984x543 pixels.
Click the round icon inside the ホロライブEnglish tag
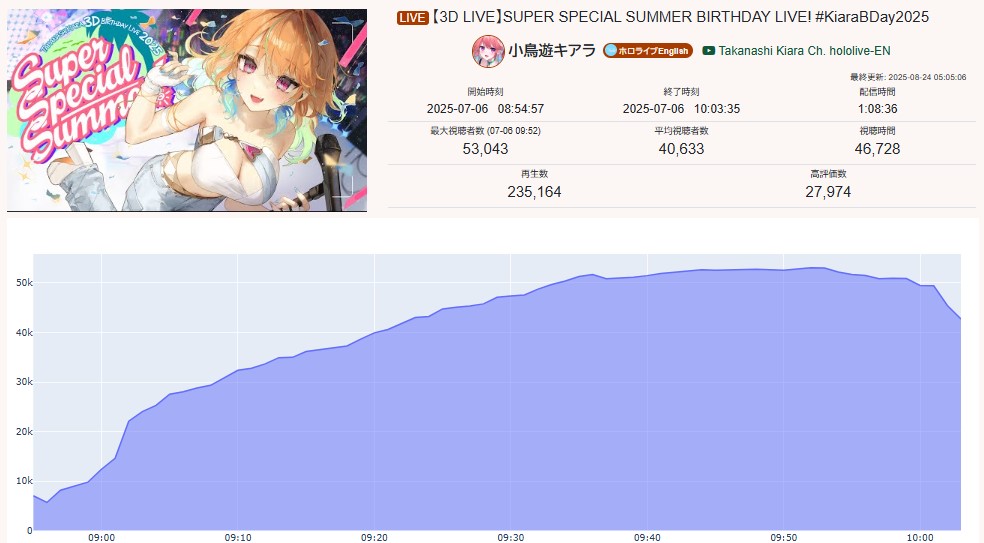coord(611,51)
